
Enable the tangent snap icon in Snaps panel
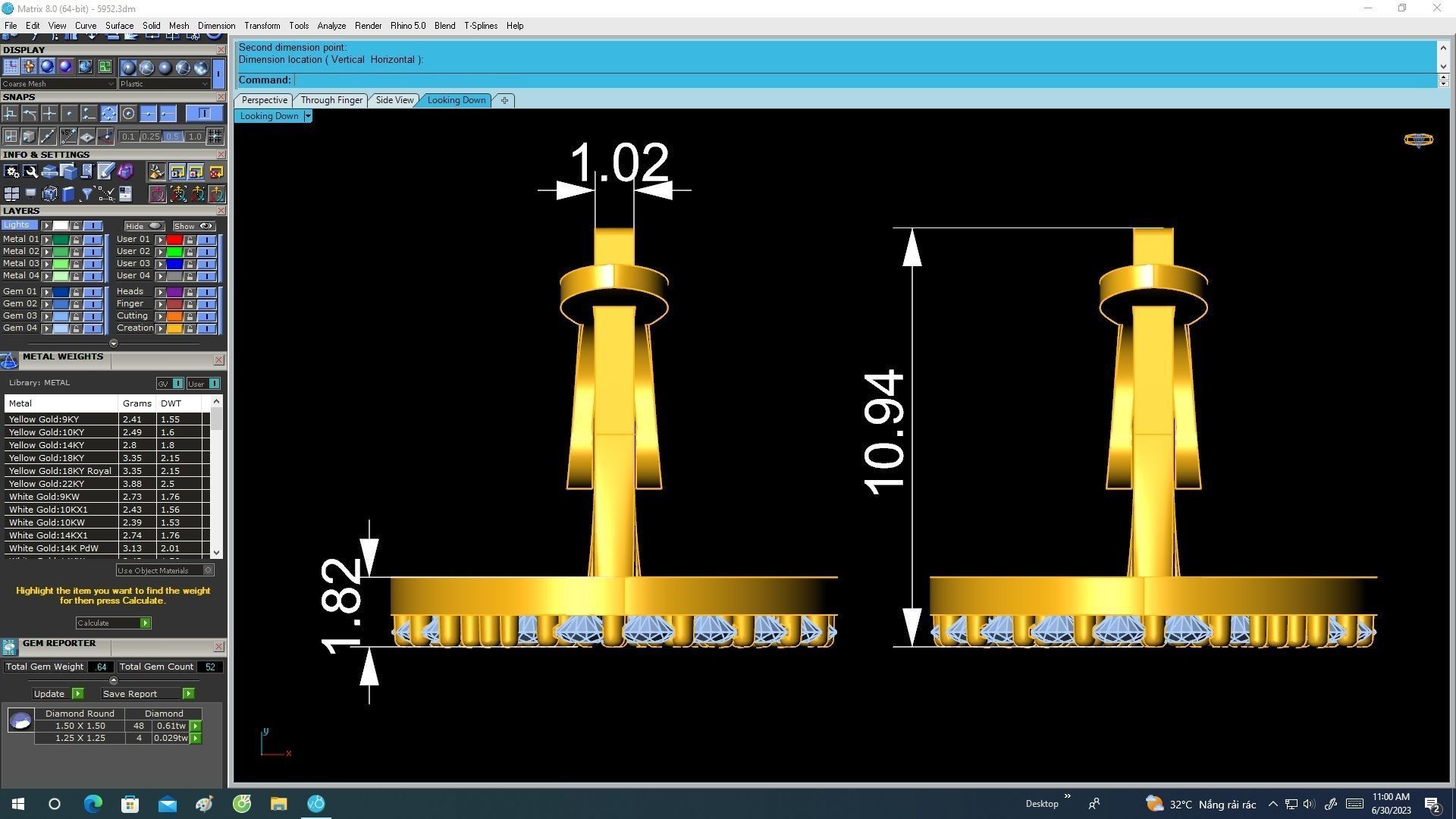tap(30, 113)
